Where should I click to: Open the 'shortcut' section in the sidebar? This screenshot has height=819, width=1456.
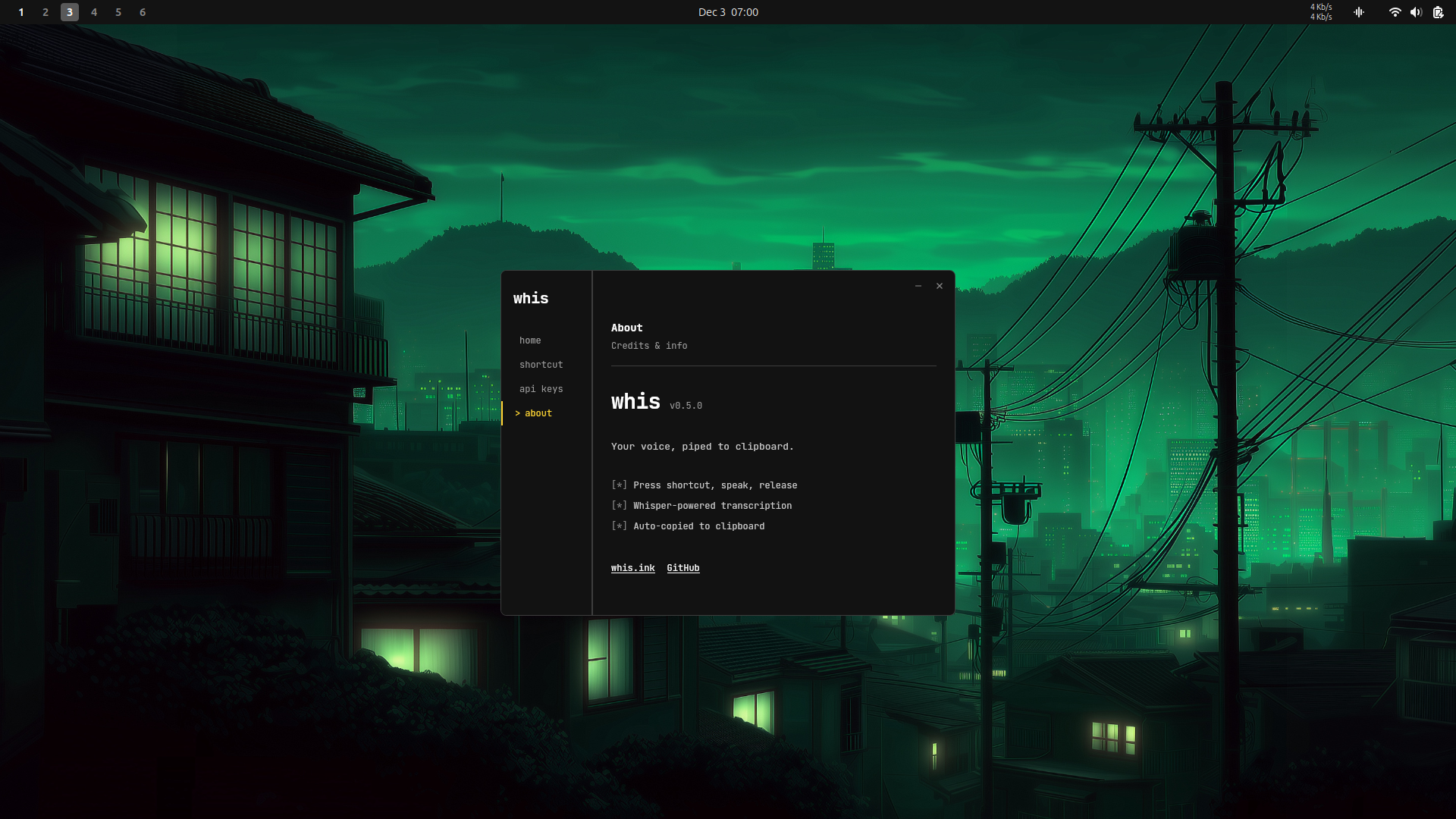541,365
